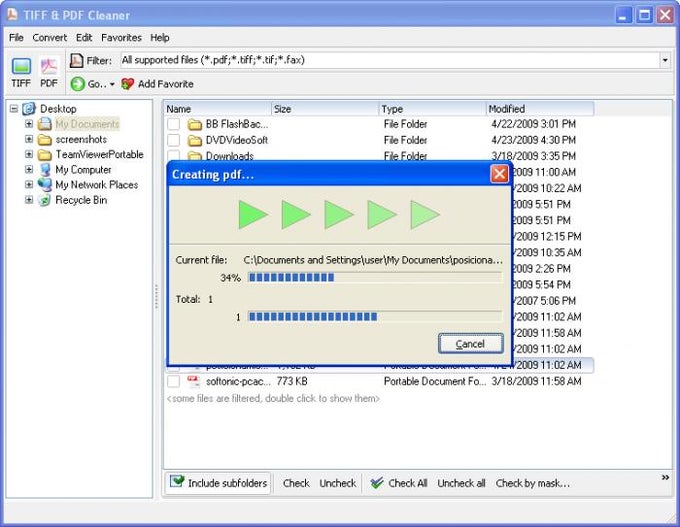
Task: Click the 773 KB size cell
Action: tap(292, 381)
